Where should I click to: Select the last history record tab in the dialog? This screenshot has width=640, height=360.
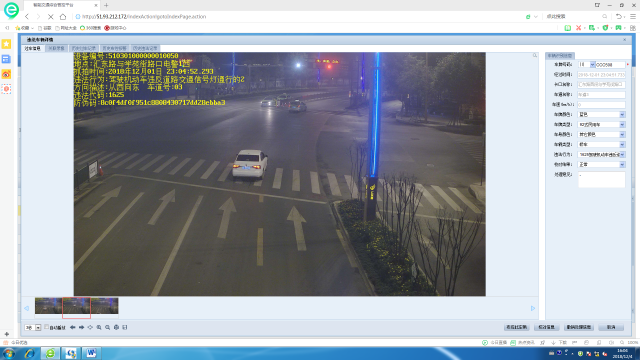point(145,48)
